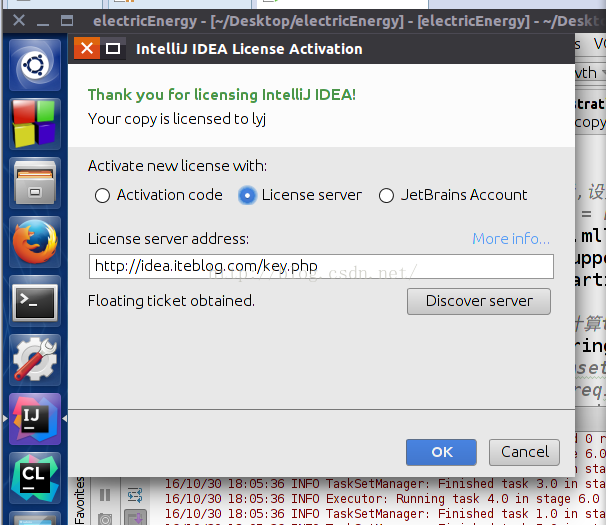Toggle soft-wrap icon in run console
This screenshot has width=606, height=525.
(135, 495)
